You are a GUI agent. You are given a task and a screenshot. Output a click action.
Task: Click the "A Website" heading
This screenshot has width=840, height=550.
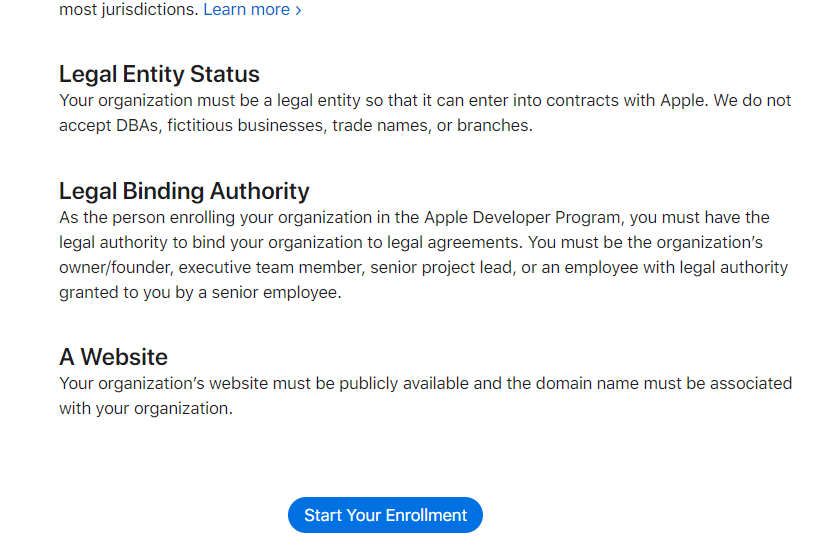pos(113,357)
